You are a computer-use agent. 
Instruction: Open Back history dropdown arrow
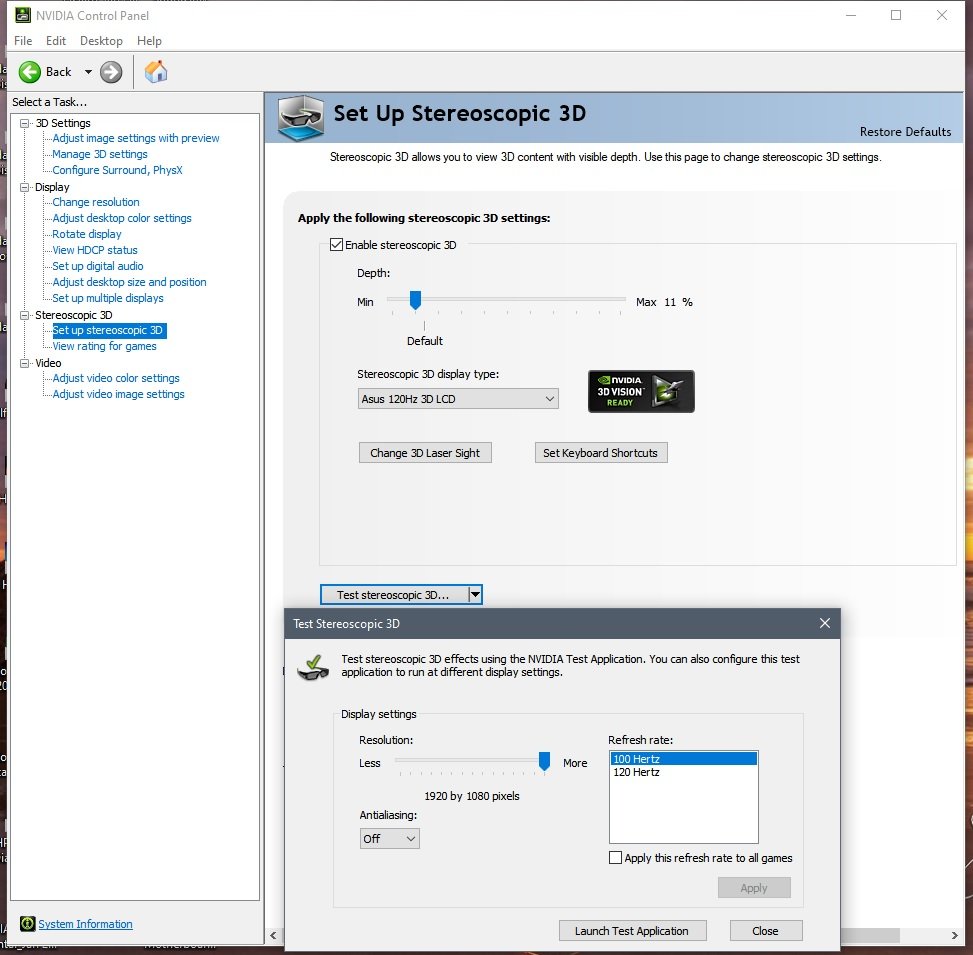point(88,72)
